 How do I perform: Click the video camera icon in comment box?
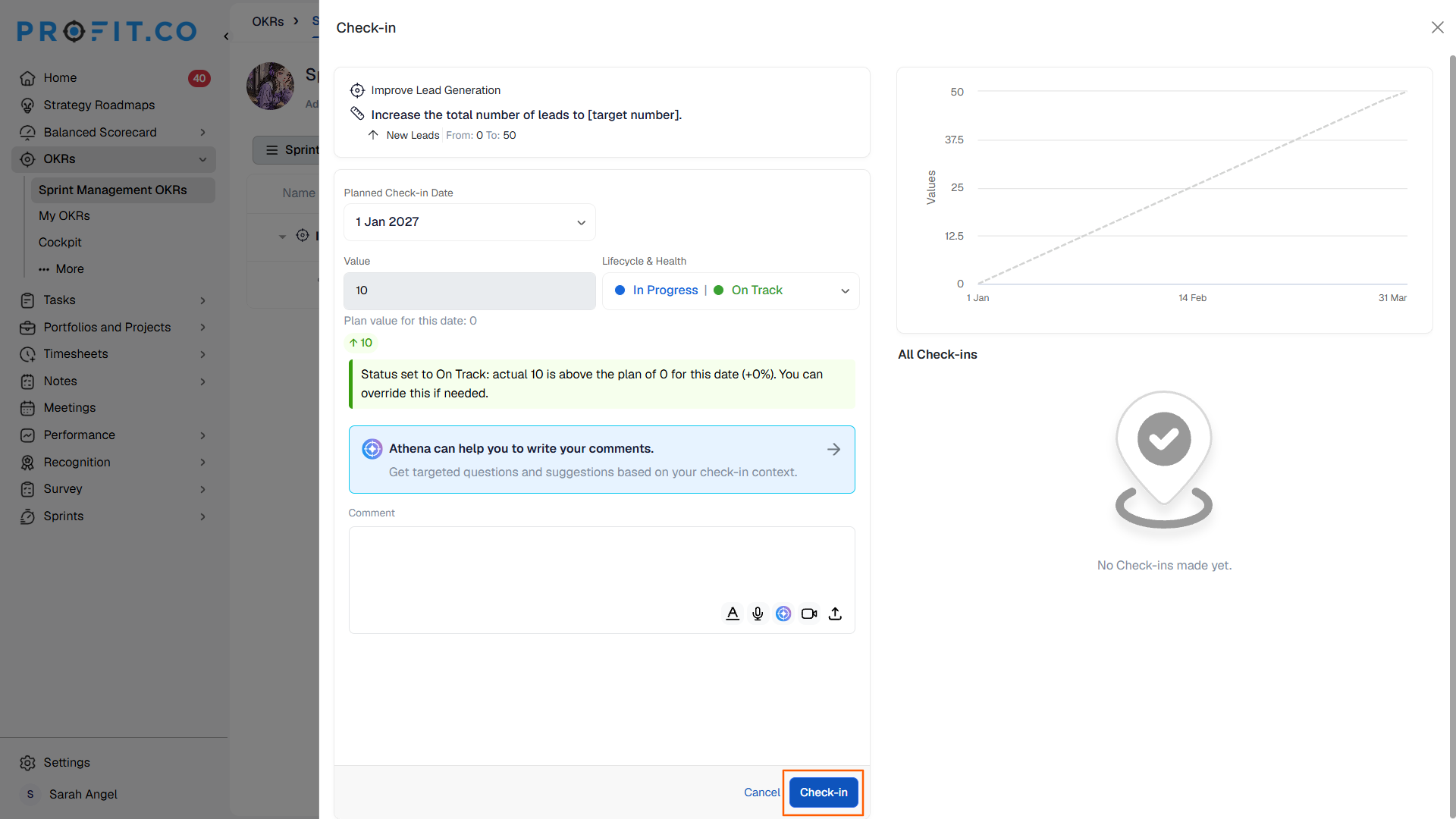pos(809,613)
